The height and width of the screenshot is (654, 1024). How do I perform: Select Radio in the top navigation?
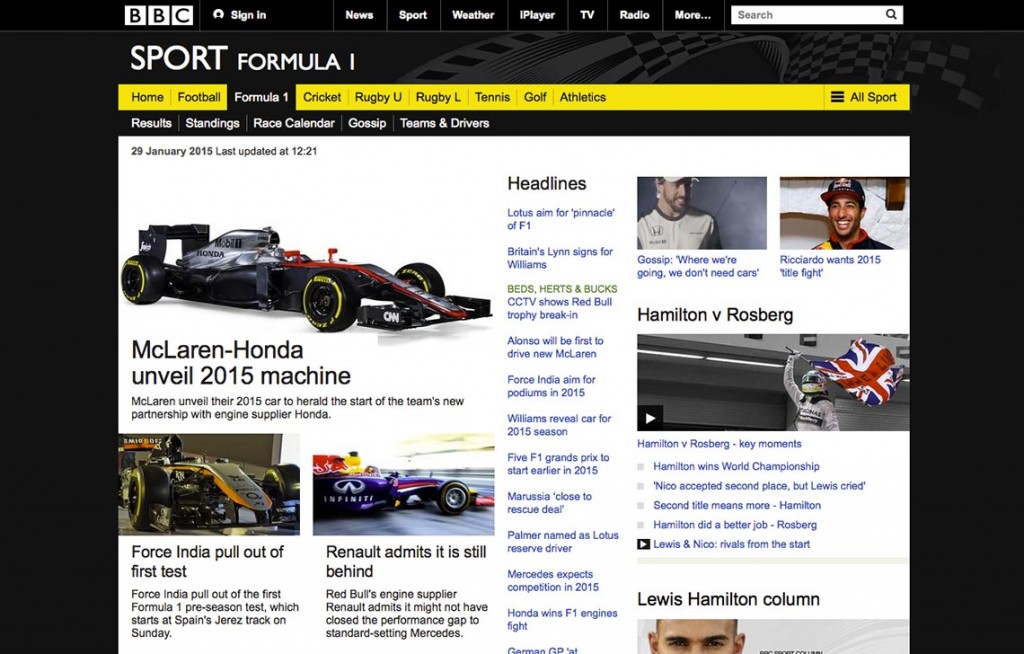[634, 15]
